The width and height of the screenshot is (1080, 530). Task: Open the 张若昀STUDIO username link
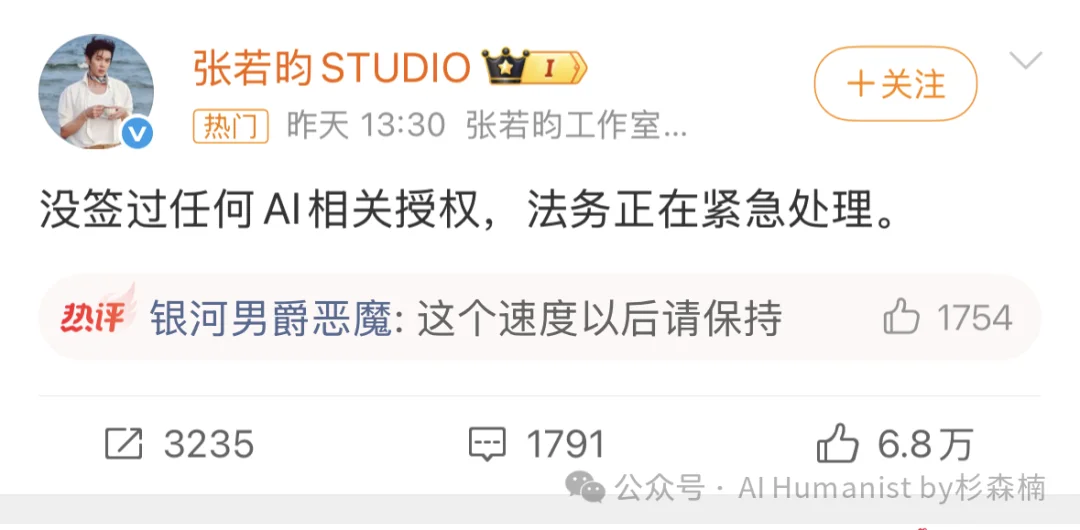click(x=332, y=68)
